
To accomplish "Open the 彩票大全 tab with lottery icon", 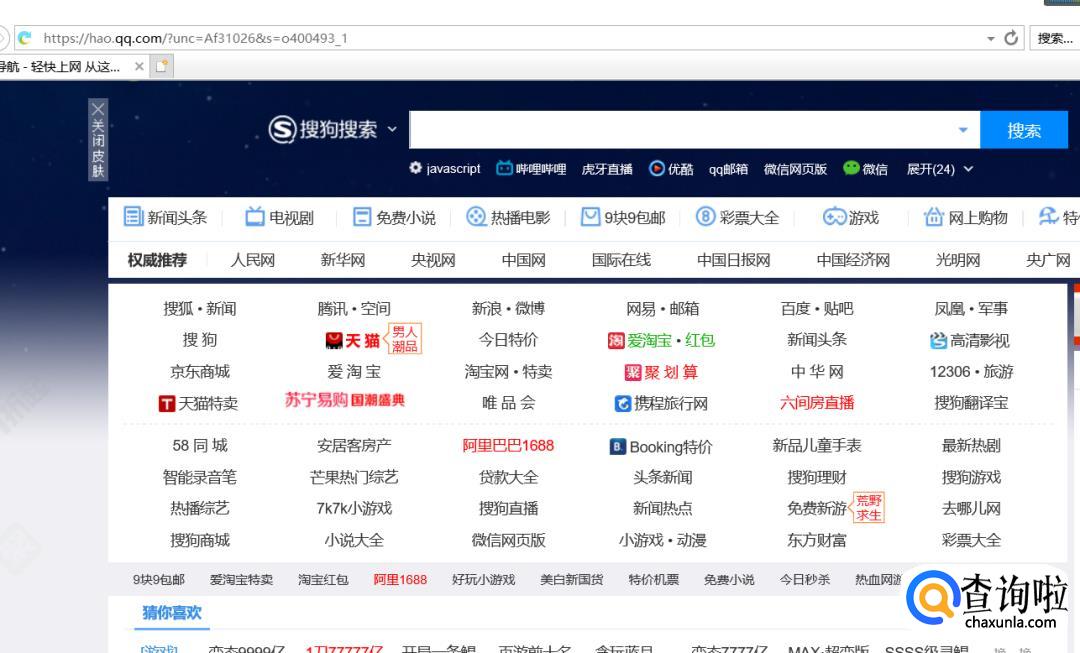I will pos(737,217).
